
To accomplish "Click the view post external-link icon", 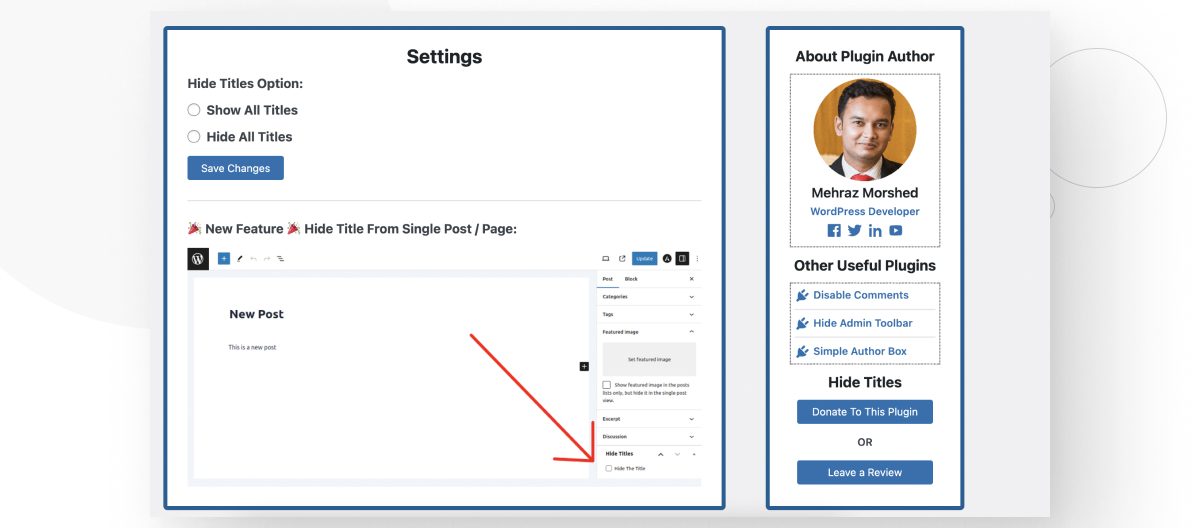I will click(x=622, y=258).
